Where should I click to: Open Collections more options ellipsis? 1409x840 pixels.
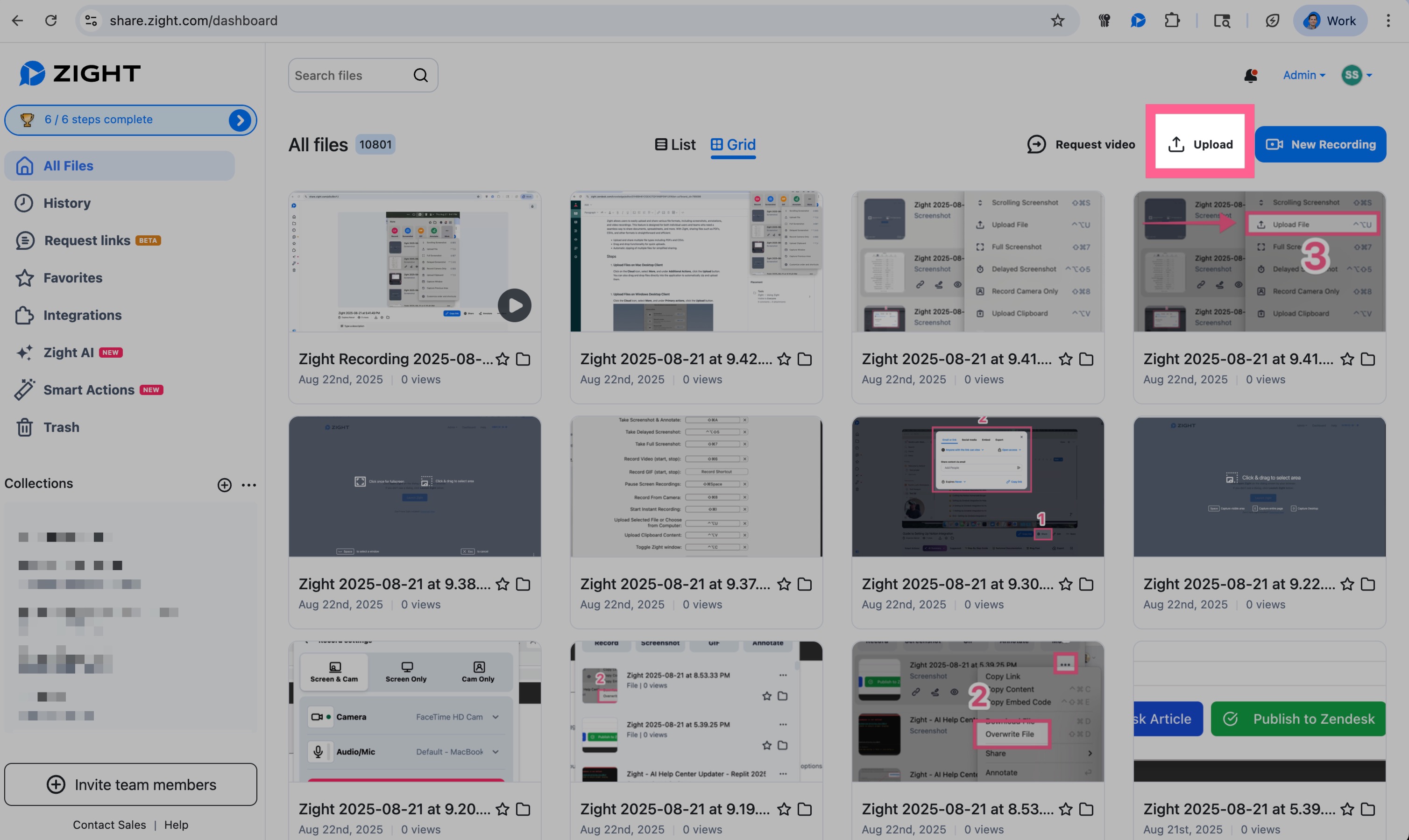pyautogui.click(x=249, y=485)
